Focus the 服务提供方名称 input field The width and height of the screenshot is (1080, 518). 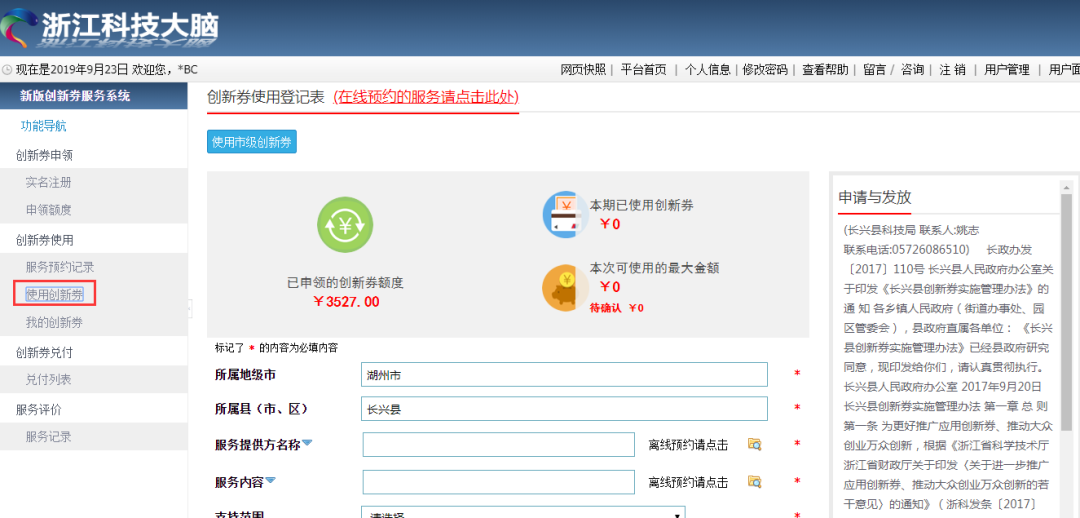click(x=499, y=444)
